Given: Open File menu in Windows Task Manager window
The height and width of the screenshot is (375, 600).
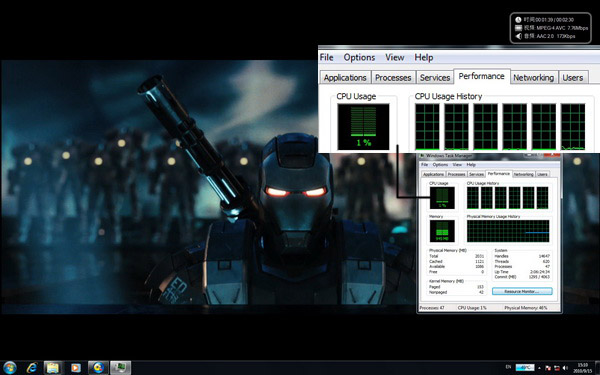Looking at the screenshot, I should click(x=424, y=165).
